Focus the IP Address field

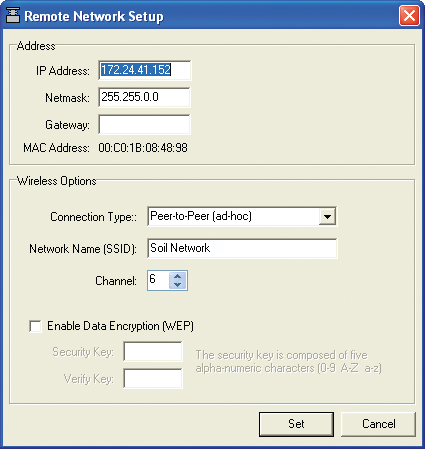[144, 70]
